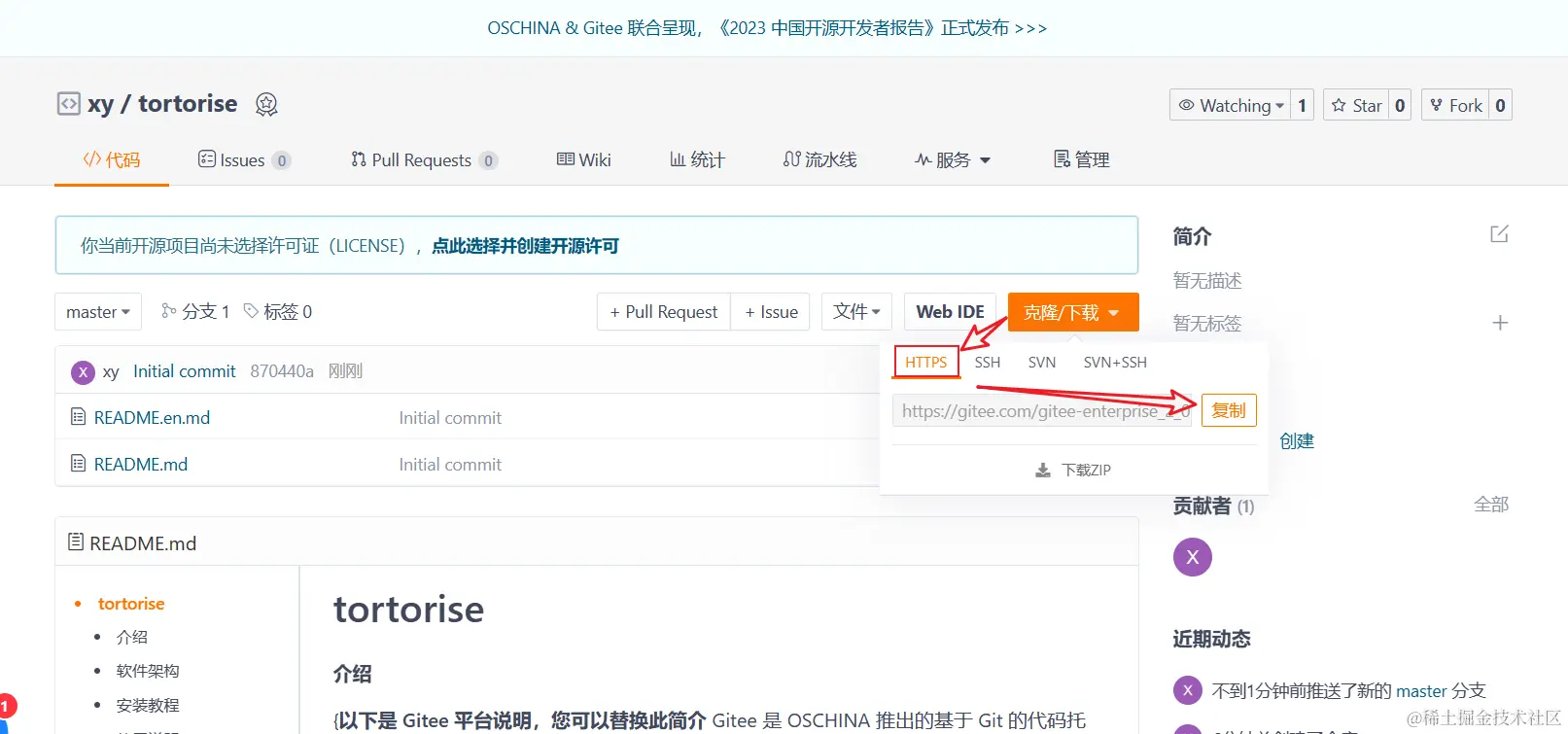Open the Watching dropdown
The image size is (1568, 734).
point(1231,105)
